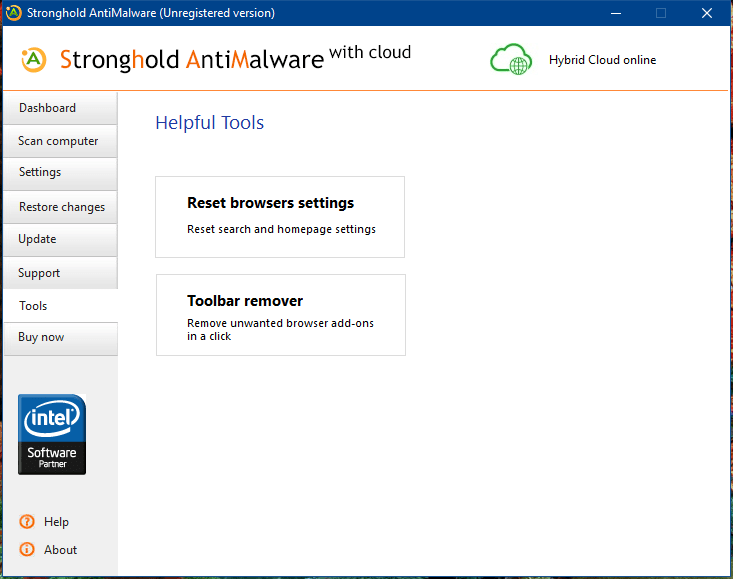This screenshot has height=579, width=733.
Task: Close the Stronghold AntiMalware window
Action: [x=707, y=13]
